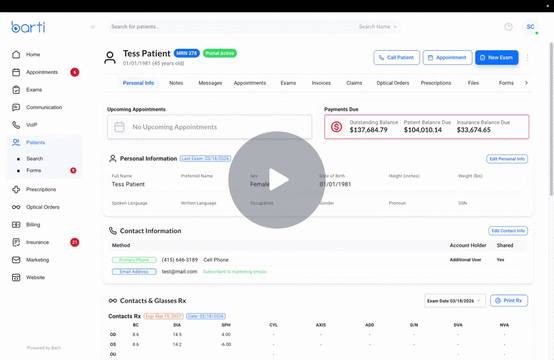Switch to the Forms tab

[x=506, y=83]
